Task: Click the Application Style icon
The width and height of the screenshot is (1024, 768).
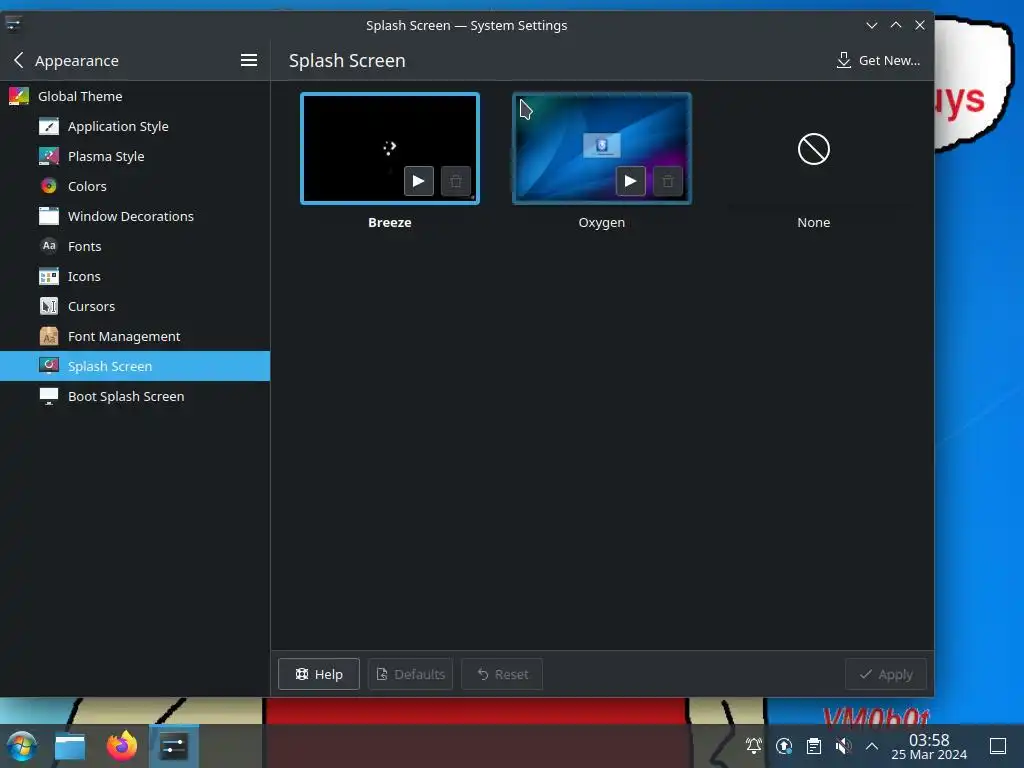Action: (x=49, y=126)
